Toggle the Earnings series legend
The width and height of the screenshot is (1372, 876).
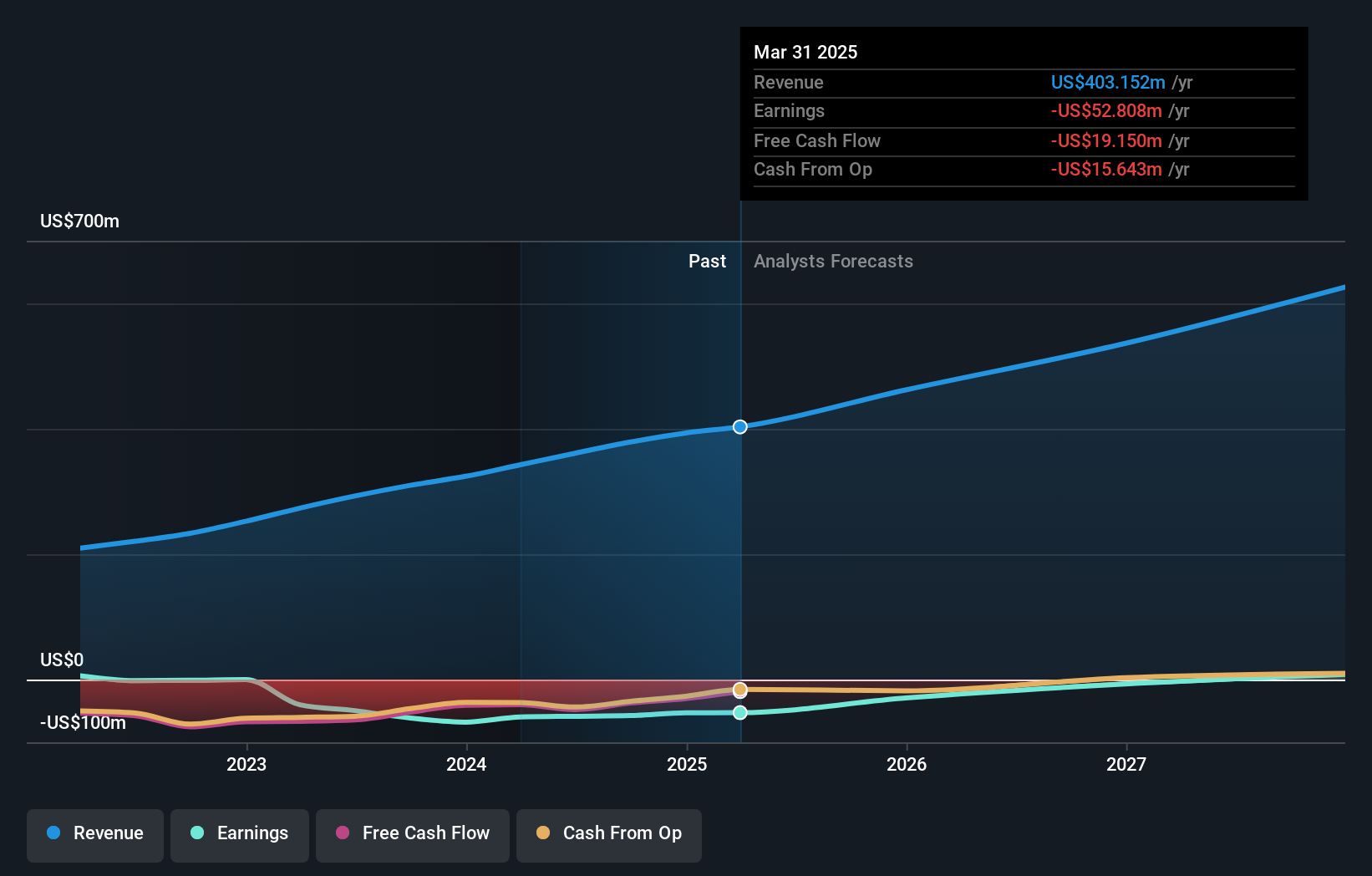(x=240, y=835)
